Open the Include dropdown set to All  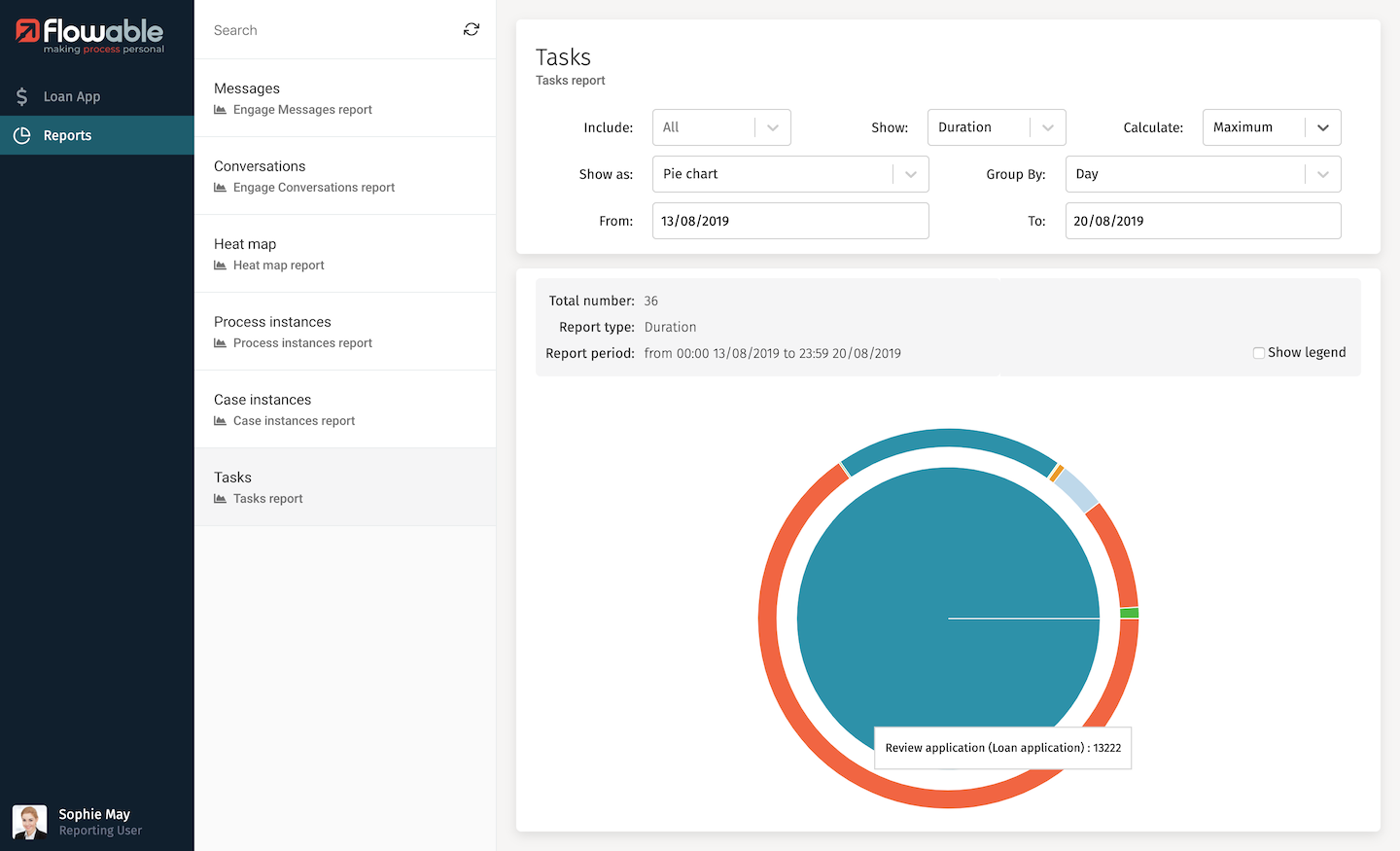(x=720, y=127)
